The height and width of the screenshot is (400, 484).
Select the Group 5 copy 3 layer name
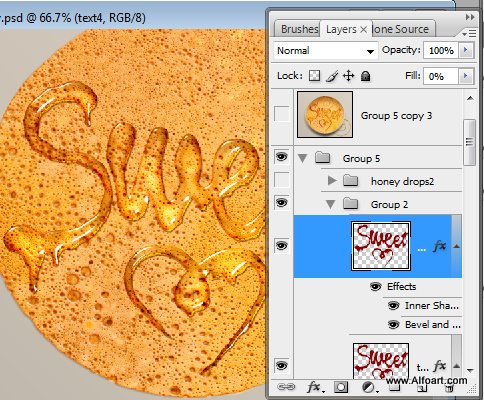click(x=396, y=116)
